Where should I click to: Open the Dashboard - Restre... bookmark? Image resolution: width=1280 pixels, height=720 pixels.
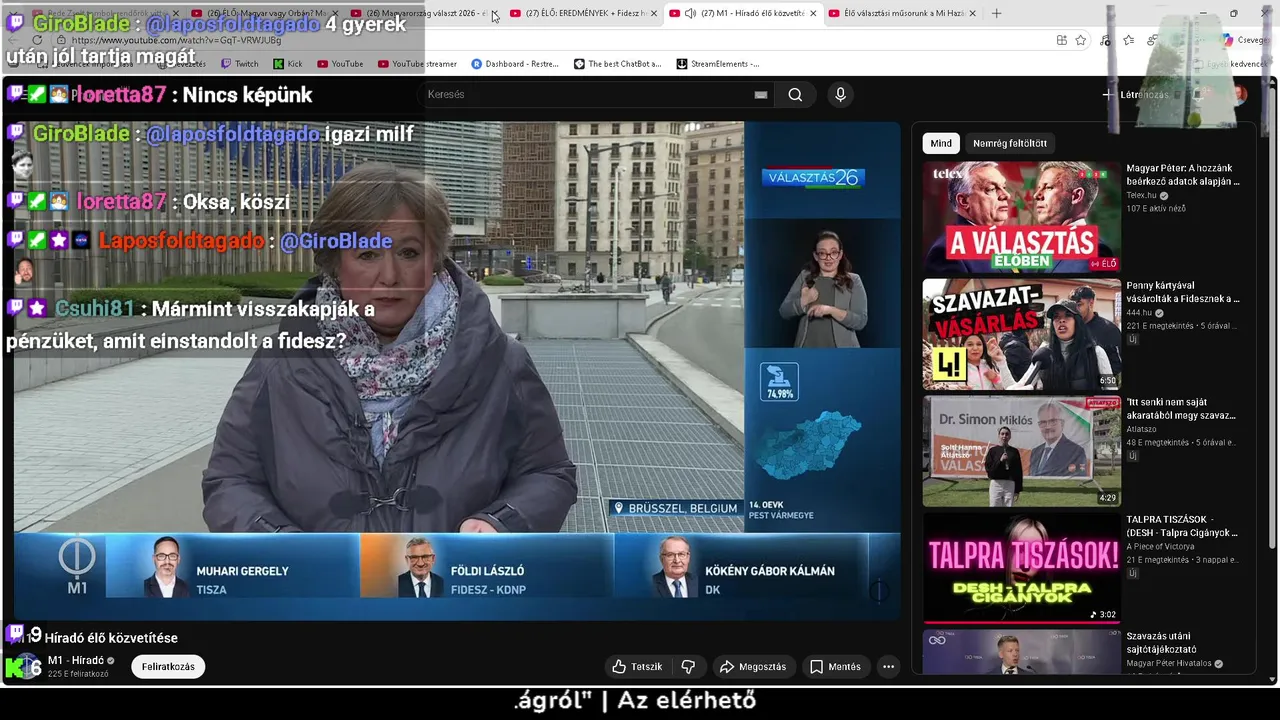click(514, 64)
